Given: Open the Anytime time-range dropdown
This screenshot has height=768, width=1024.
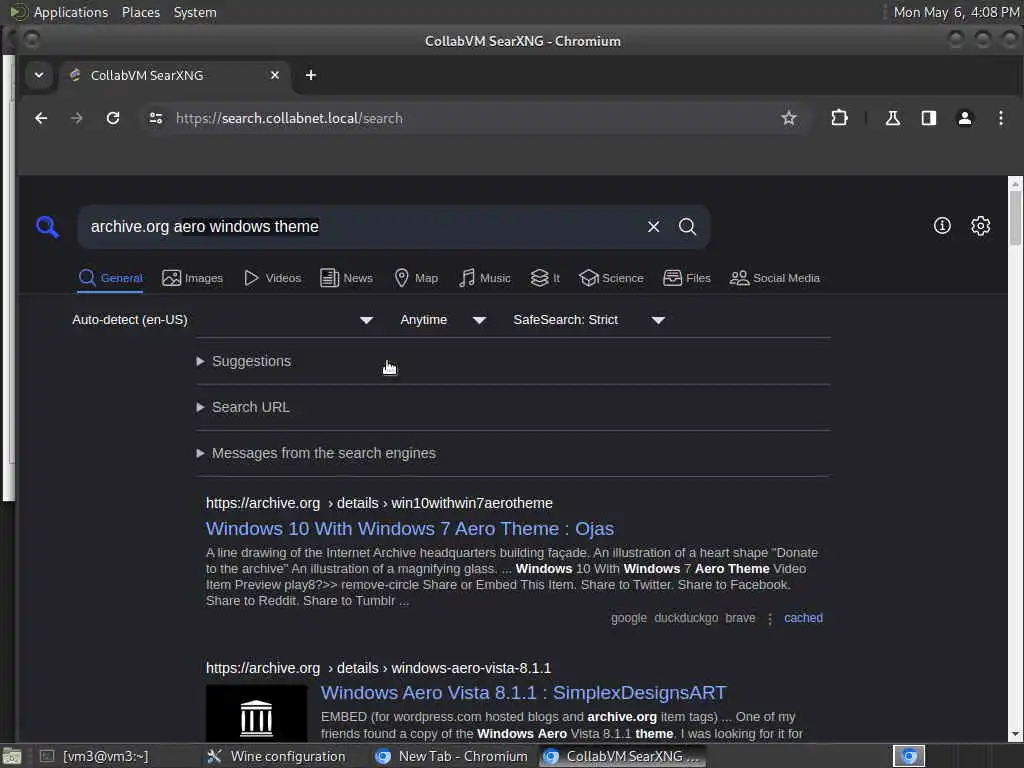Looking at the screenshot, I should point(443,320).
